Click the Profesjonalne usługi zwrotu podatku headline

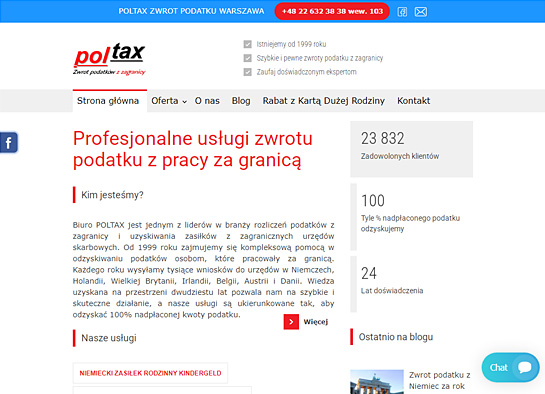coord(193,149)
